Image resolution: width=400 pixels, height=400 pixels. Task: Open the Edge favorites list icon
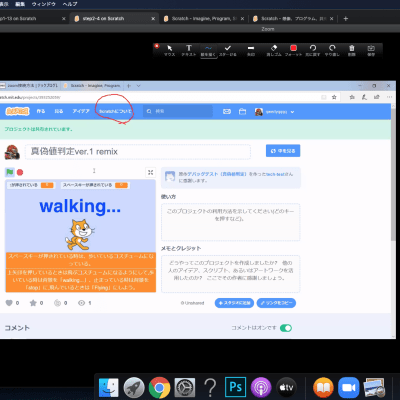click(x=352, y=97)
